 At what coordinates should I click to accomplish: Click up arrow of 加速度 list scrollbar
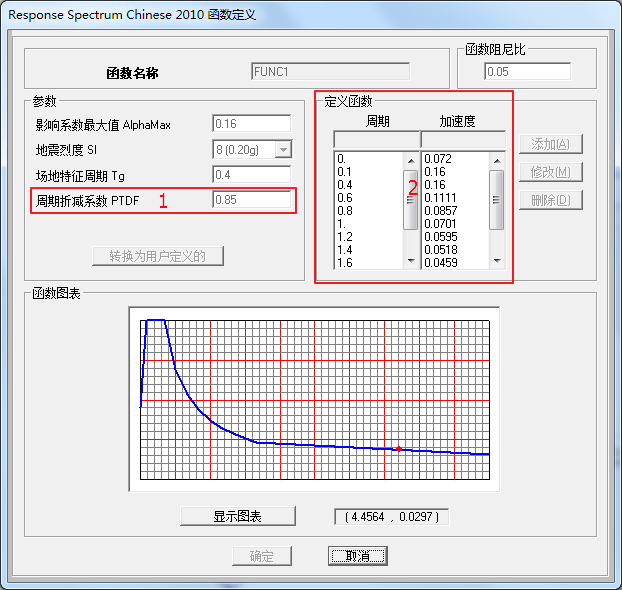(496, 159)
